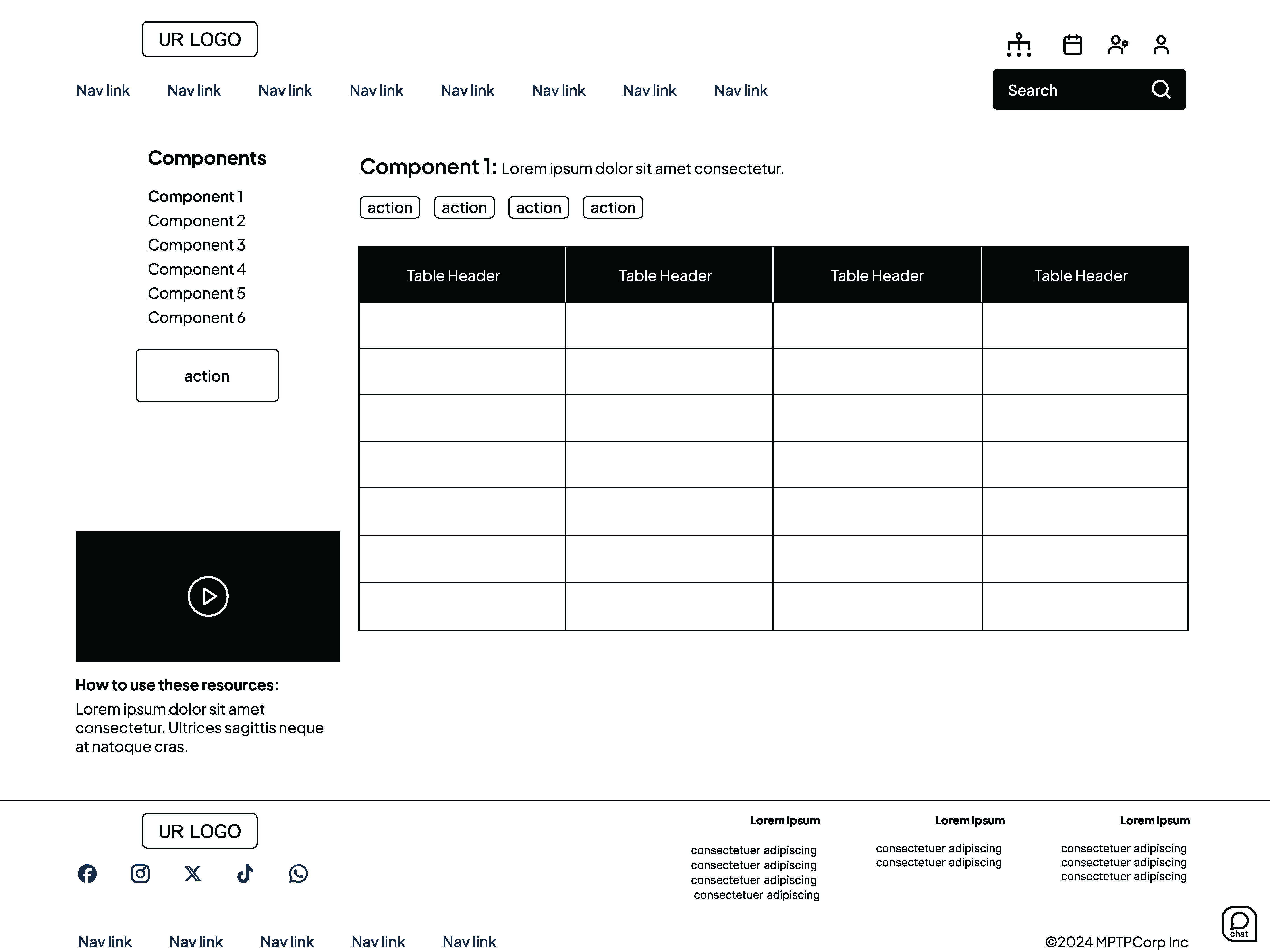Click the calendar icon in header
This screenshot has height=952, width=1270.
[1073, 45]
